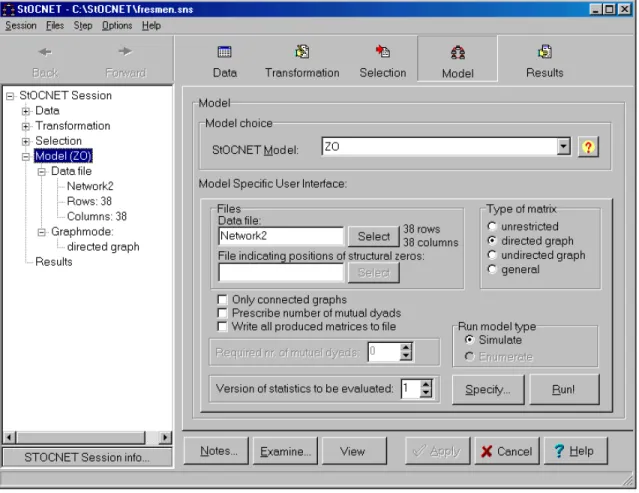Expand the Transformation tree node

click(26, 126)
